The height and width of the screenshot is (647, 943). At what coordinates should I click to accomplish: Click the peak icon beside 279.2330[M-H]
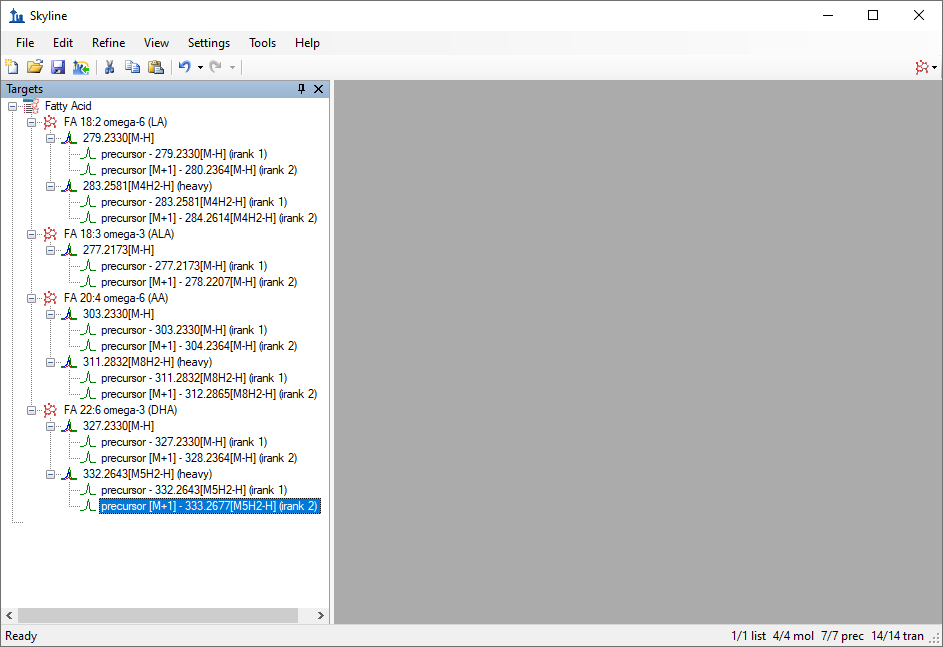pos(69,138)
